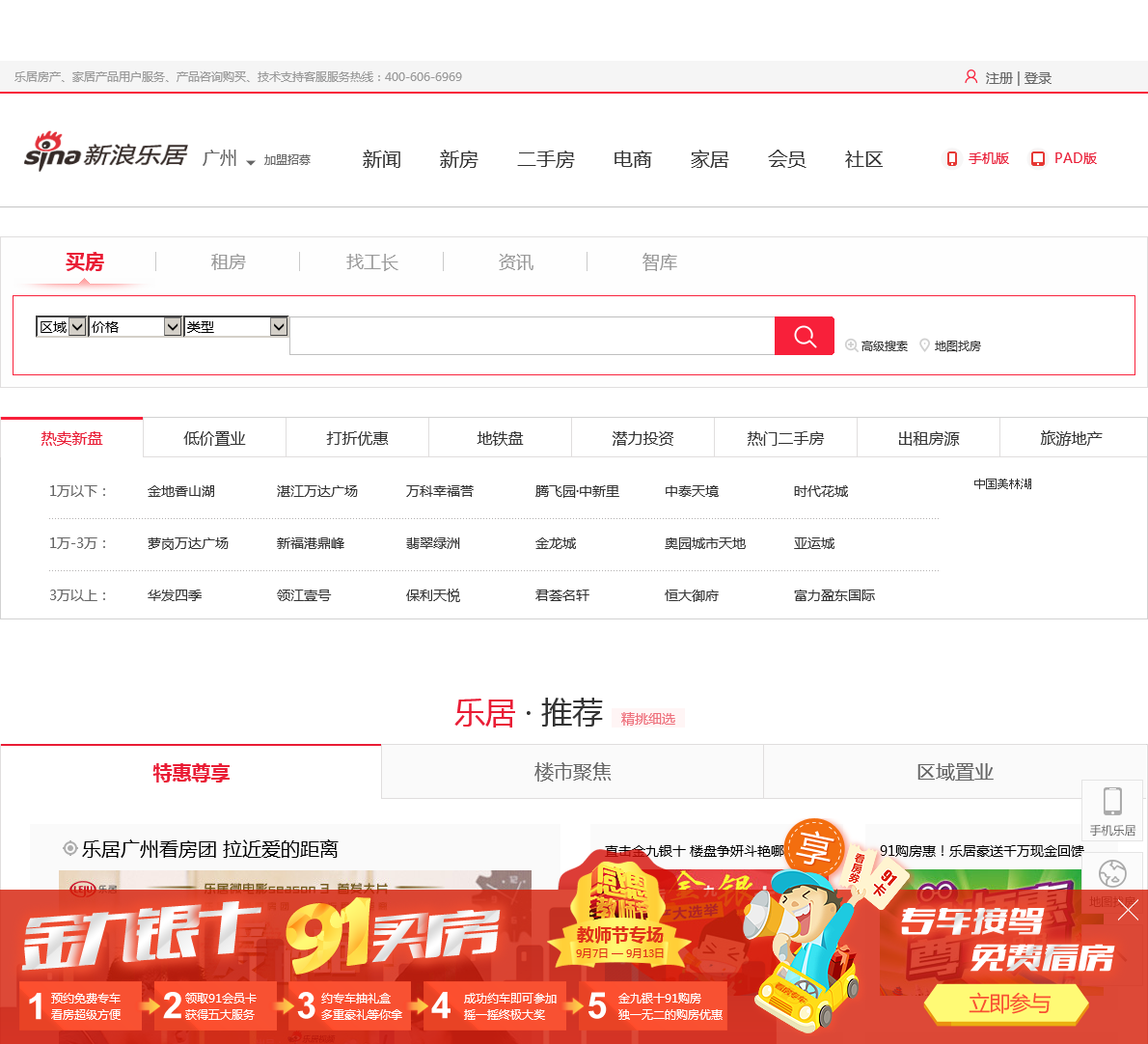Select the 热门二手房 tab
The width and height of the screenshot is (1148, 1044).
(785, 438)
